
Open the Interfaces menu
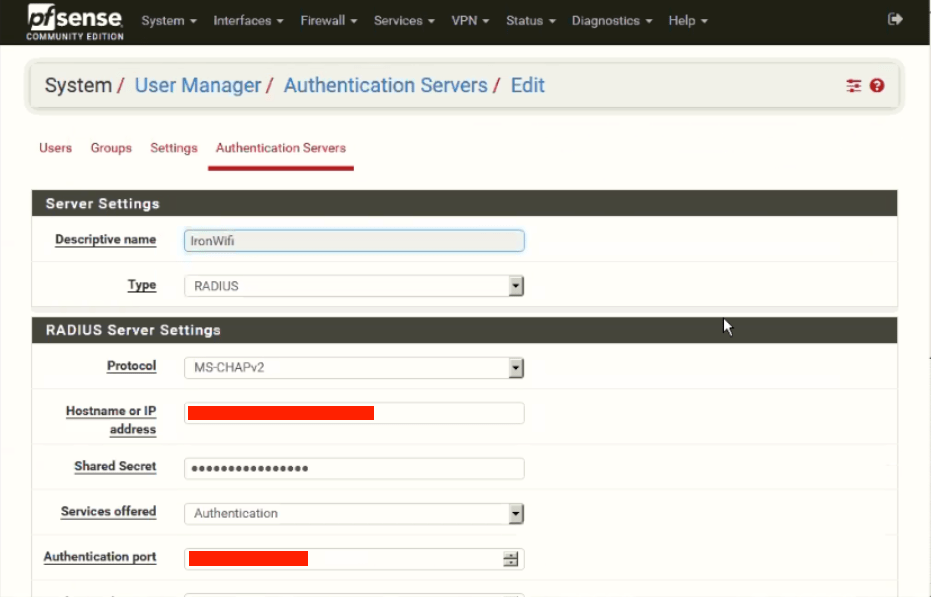click(x=246, y=20)
